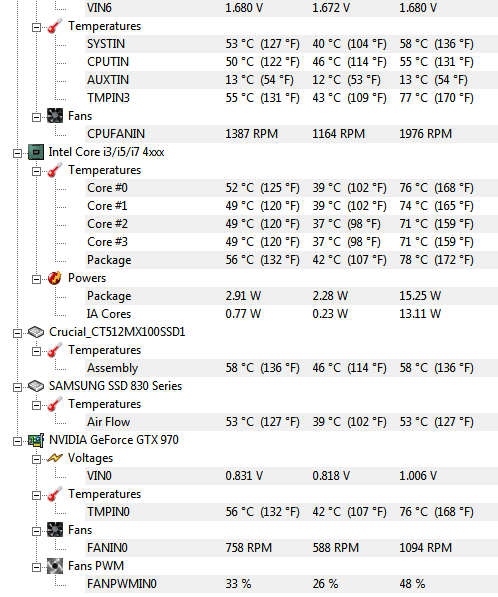Click the 1976 RPM maximum value
The image size is (498, 597).
(426, 134)
